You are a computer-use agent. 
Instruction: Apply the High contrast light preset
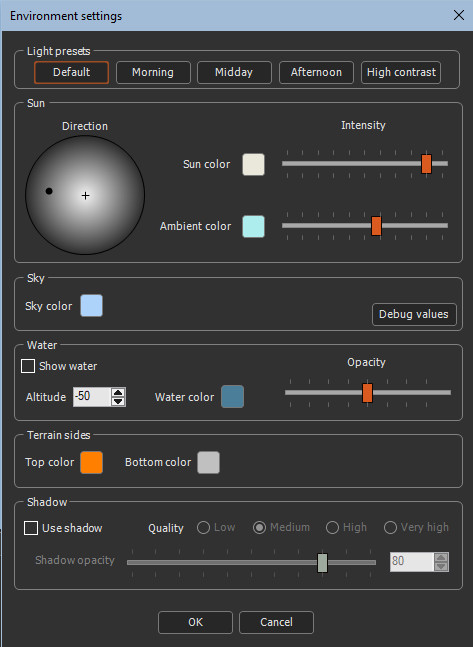point(401,72)
